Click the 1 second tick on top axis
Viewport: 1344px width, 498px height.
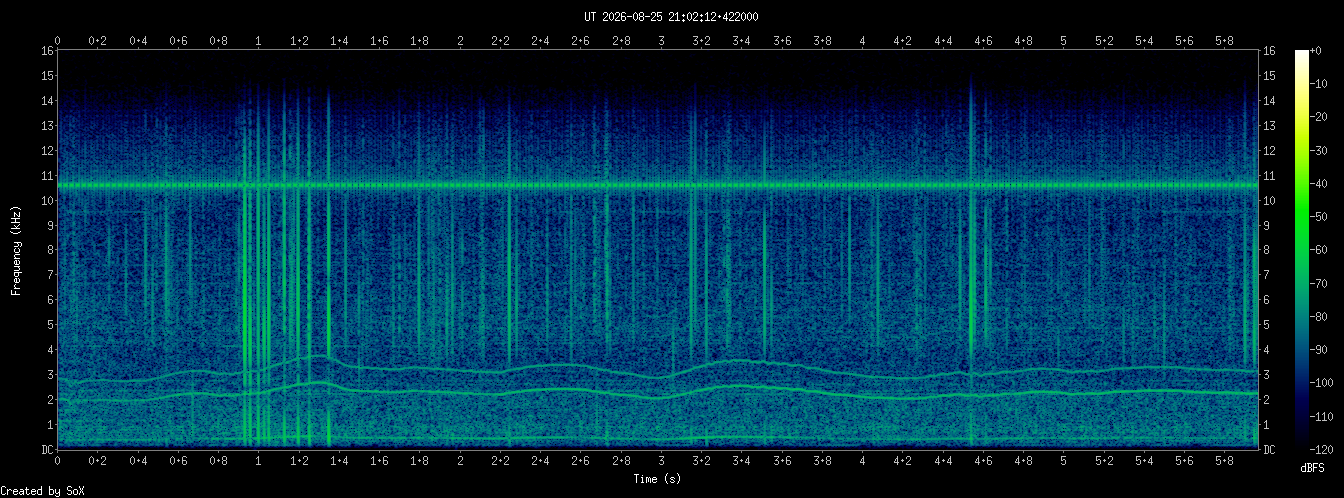pyautogui.click(x=259, y=41)
